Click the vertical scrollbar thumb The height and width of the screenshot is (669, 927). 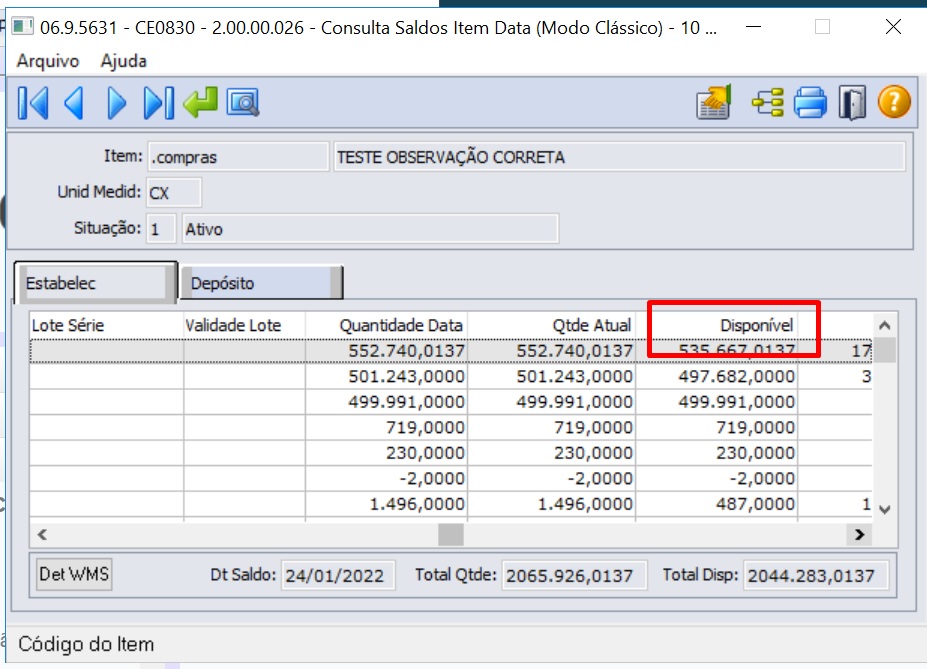coord(884,350)
